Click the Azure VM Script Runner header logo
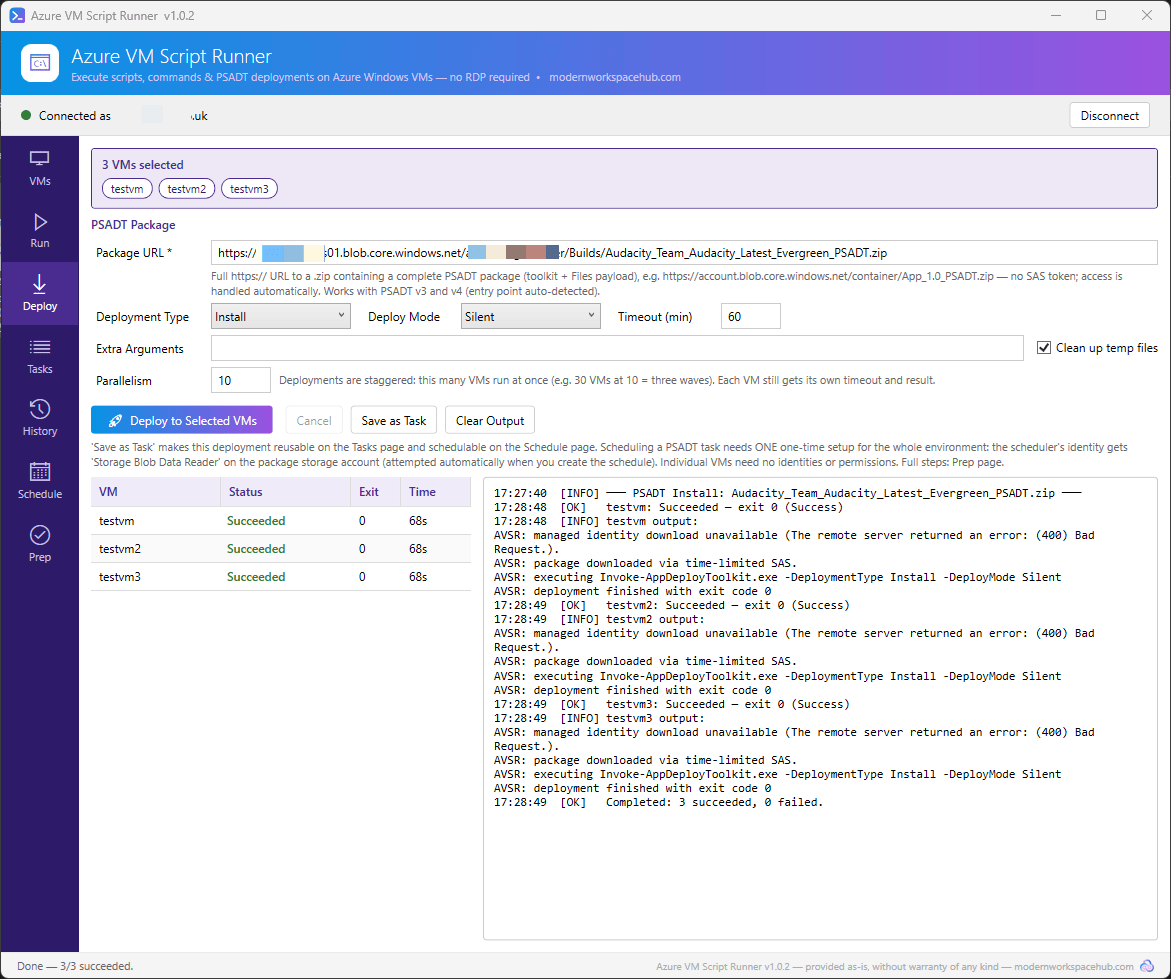Image resolution: width=1171 pixels, height=979 pixels. tap(40, 63)
